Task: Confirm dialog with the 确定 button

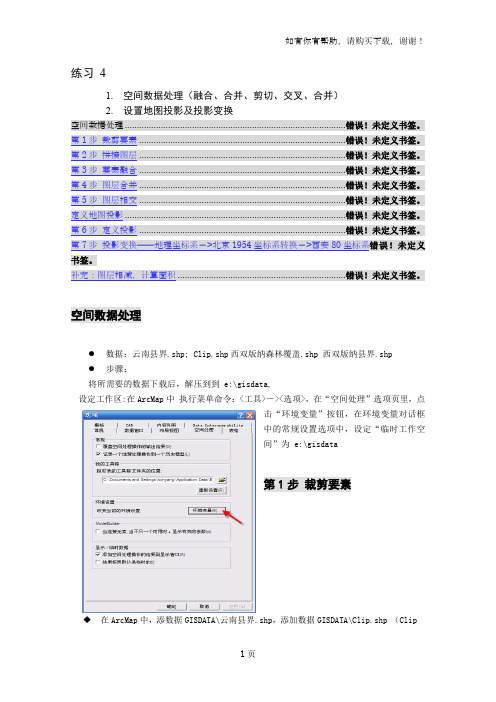Action: click(171, 607)
